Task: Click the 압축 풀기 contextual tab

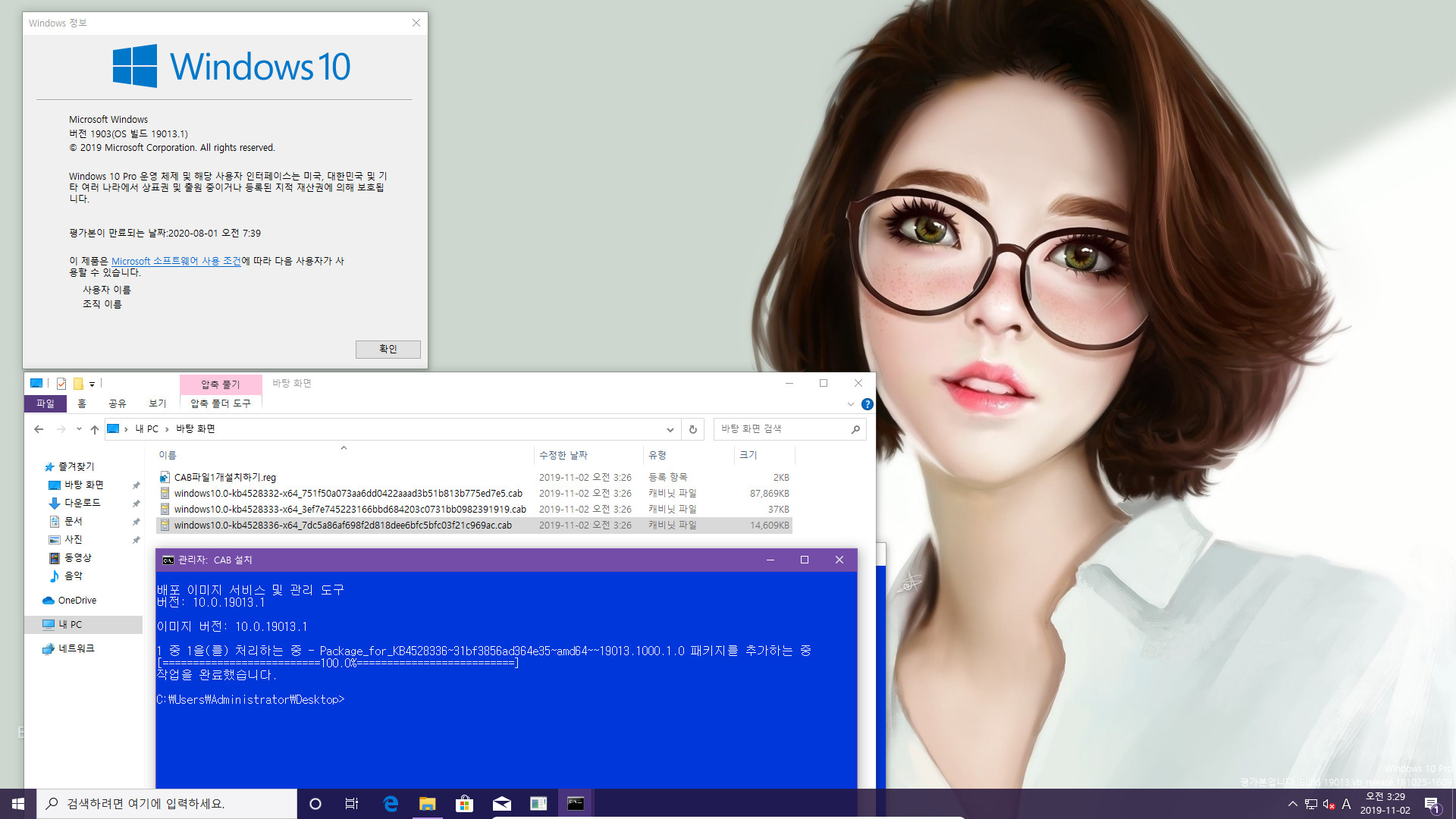Action: pyautogui.click(x=221, y=384)
